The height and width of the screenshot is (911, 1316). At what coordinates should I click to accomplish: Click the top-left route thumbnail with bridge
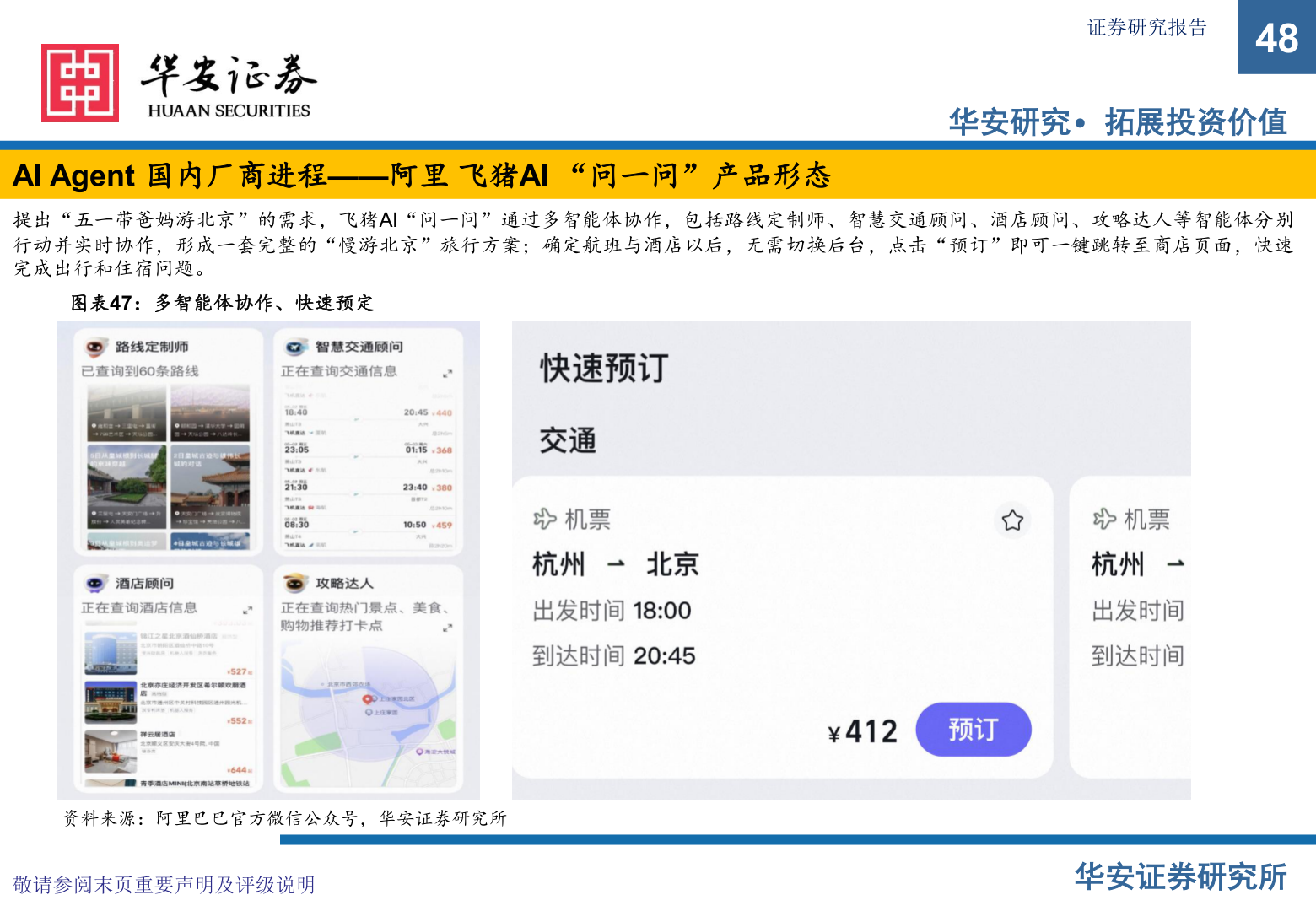point(127,413)
